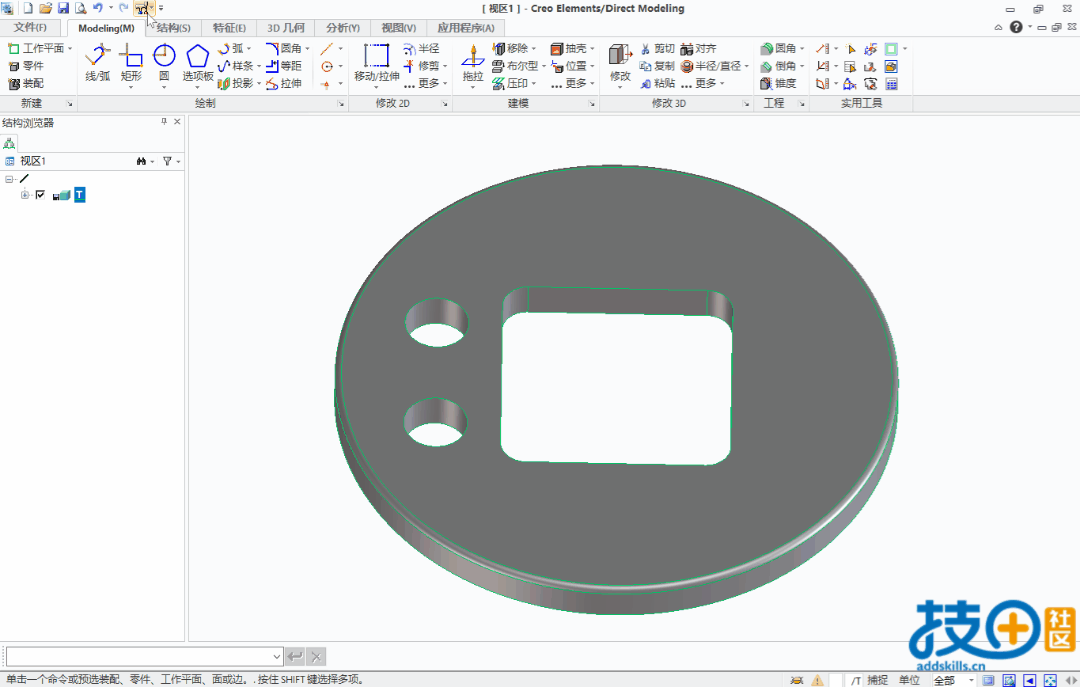This screenshot has width=1080, height=687.
Task: Collapse the ribbon with the up-arrow icon
Action: (998, 27)
